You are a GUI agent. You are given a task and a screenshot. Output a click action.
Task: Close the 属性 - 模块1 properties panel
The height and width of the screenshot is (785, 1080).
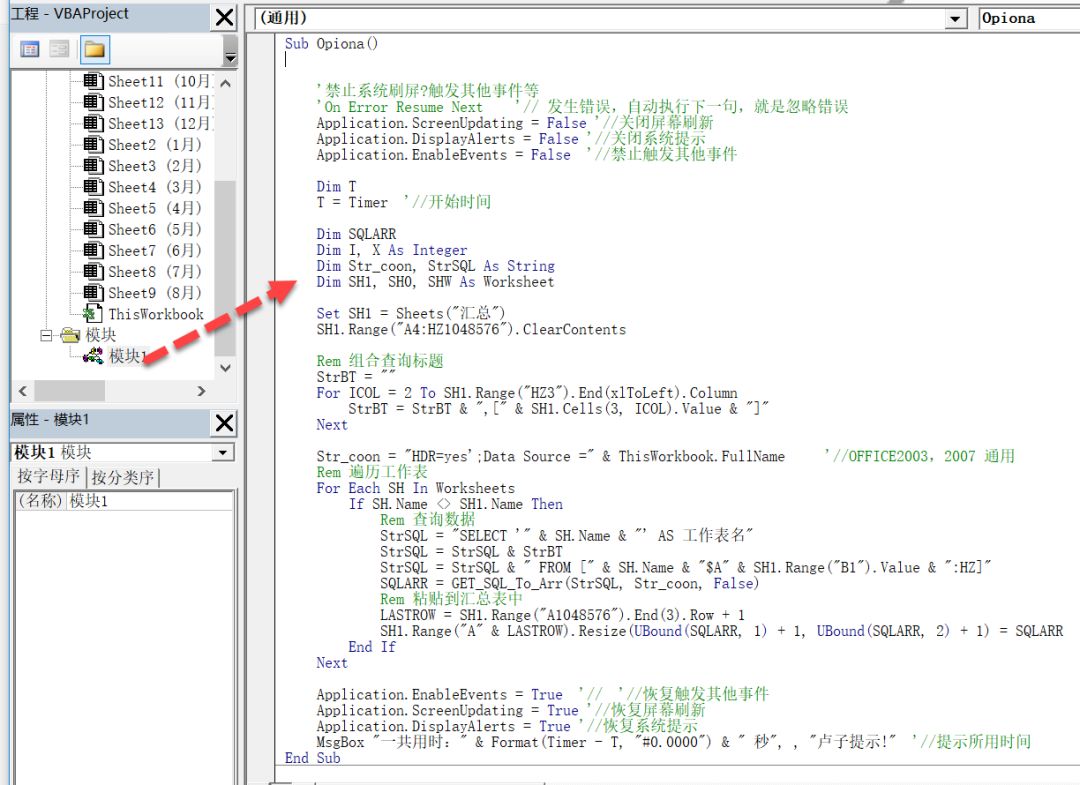pos(225,423)
